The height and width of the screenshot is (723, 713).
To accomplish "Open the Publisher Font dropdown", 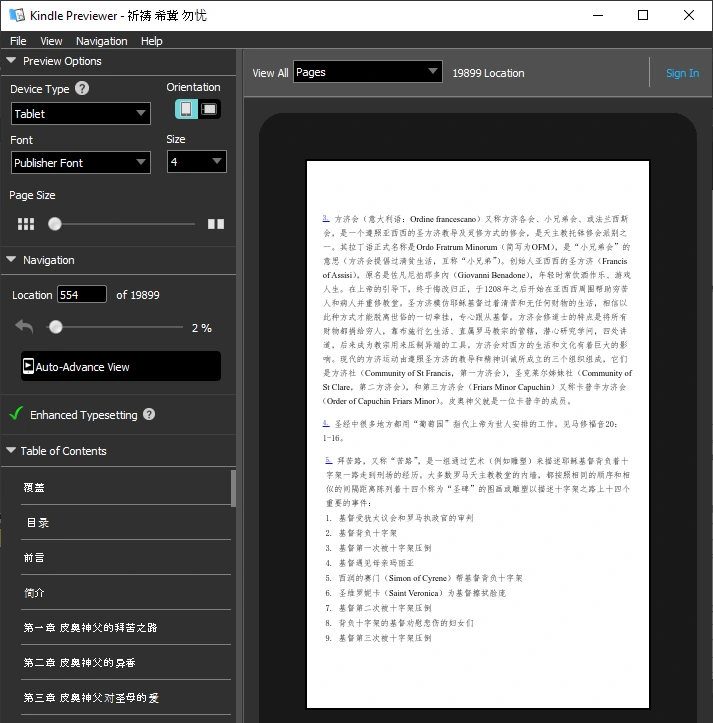I will coord(81,162).
